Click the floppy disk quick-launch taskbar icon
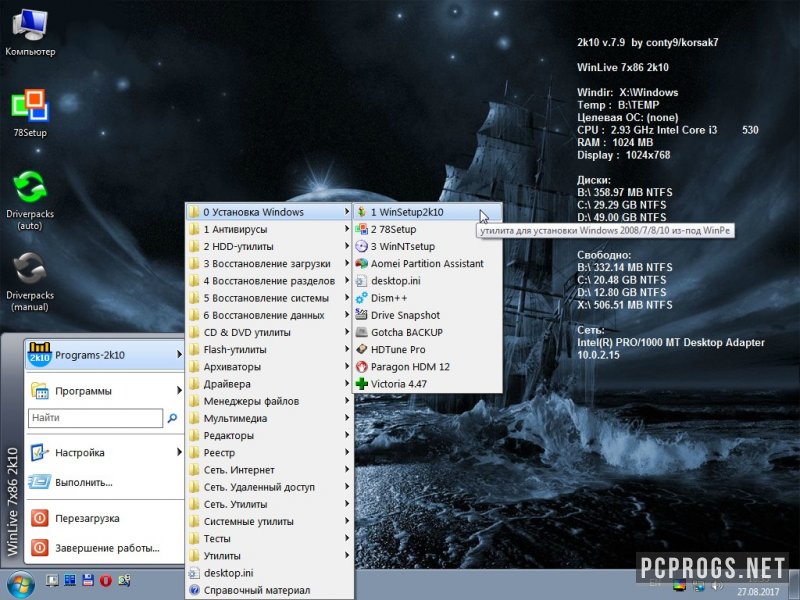800x600 pixels. [88, 580]
